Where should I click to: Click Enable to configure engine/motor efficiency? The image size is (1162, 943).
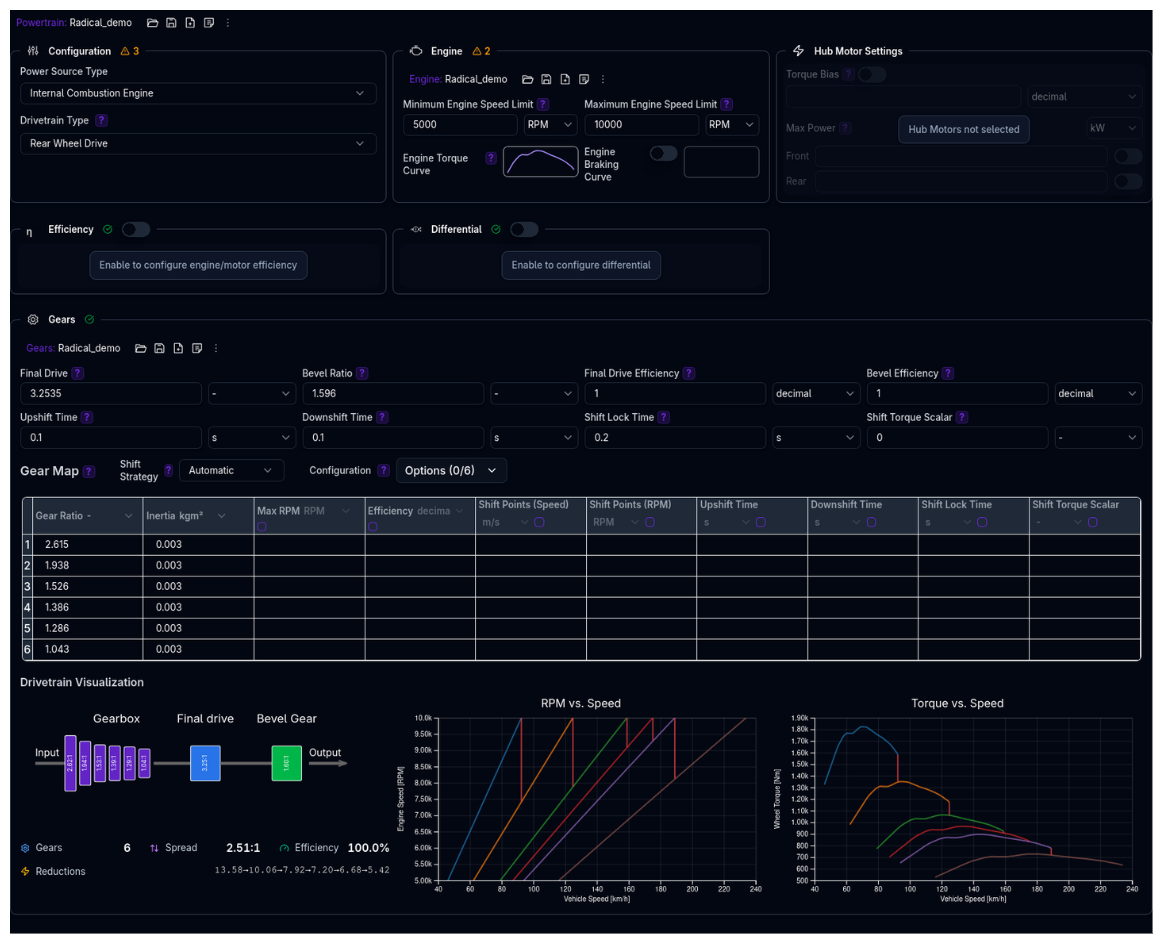pyautogui.click(x=198, y=265)
